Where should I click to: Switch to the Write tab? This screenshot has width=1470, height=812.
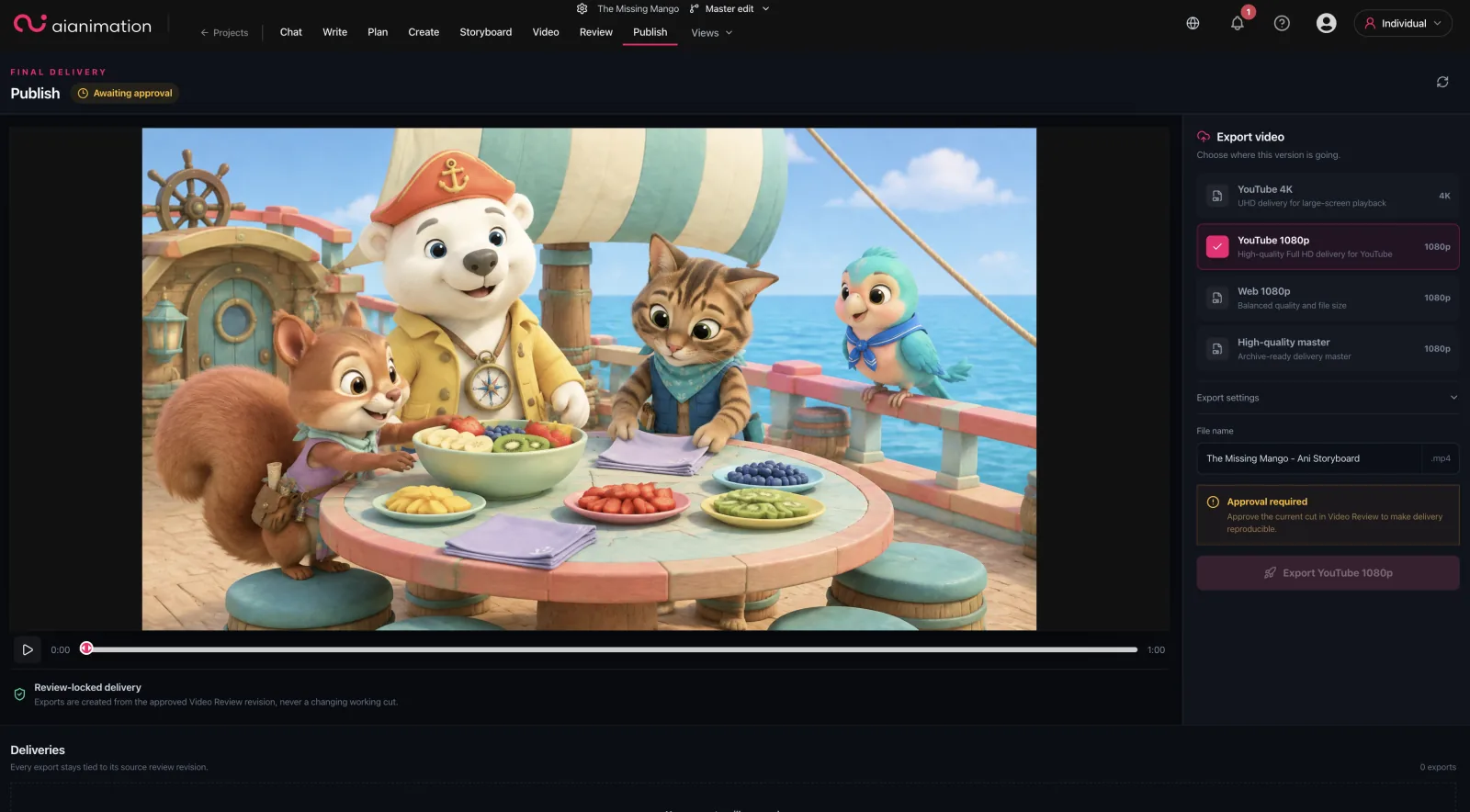[335, 32]
